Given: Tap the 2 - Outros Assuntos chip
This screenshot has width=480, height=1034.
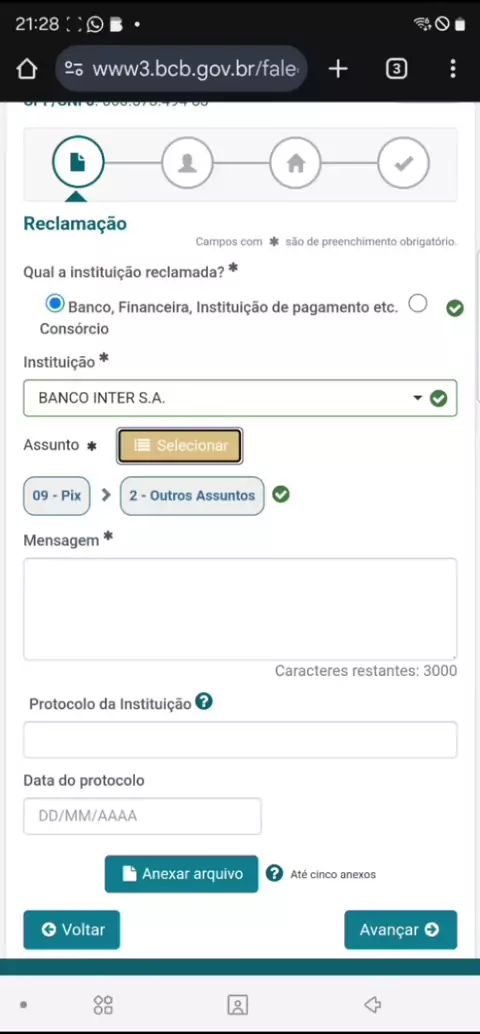Looking at the screenshot, I should tap(192, 495).
